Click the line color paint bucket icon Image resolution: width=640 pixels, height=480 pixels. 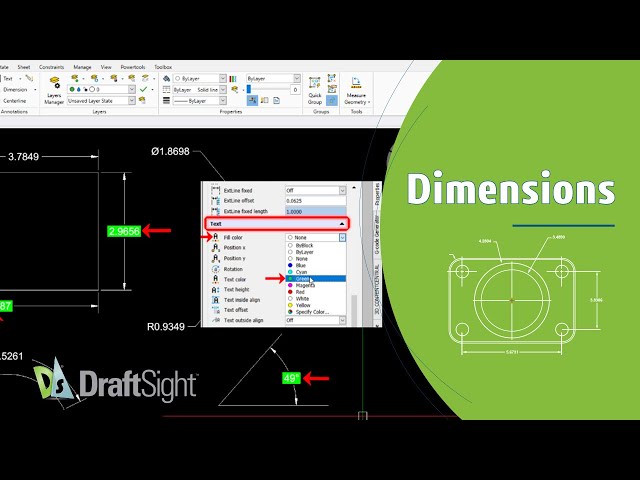[167, 78]
